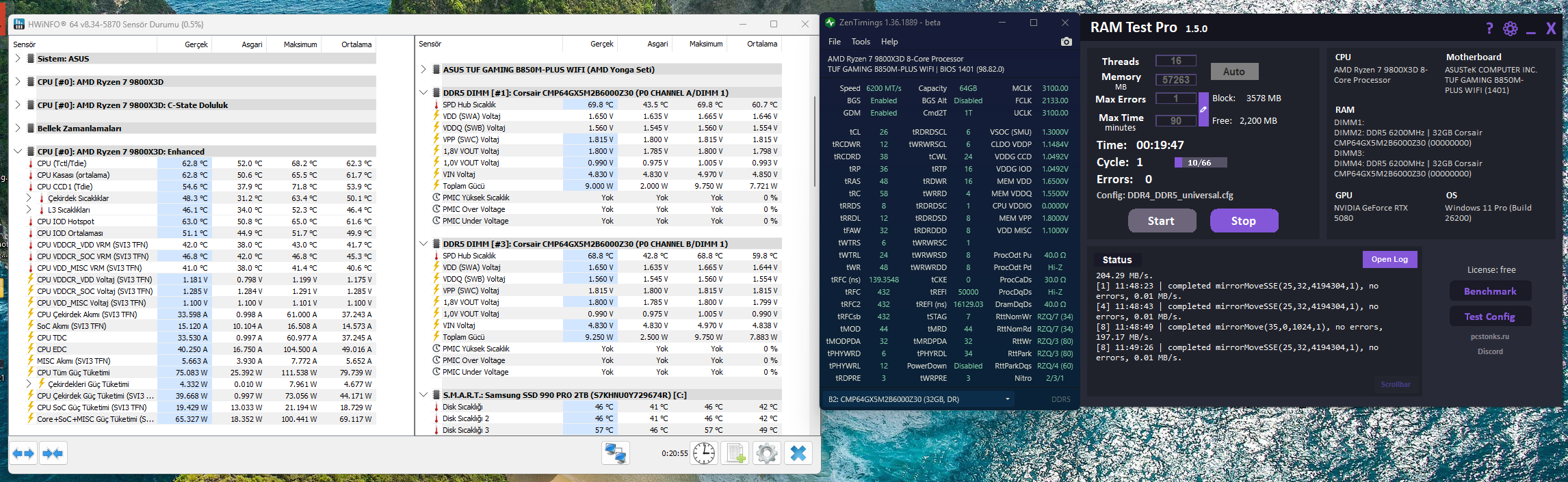Click the blue X close-sensors icon in HWiNFO toolbar
Viewport: 1568px width, 482px height.
point(798,453)
